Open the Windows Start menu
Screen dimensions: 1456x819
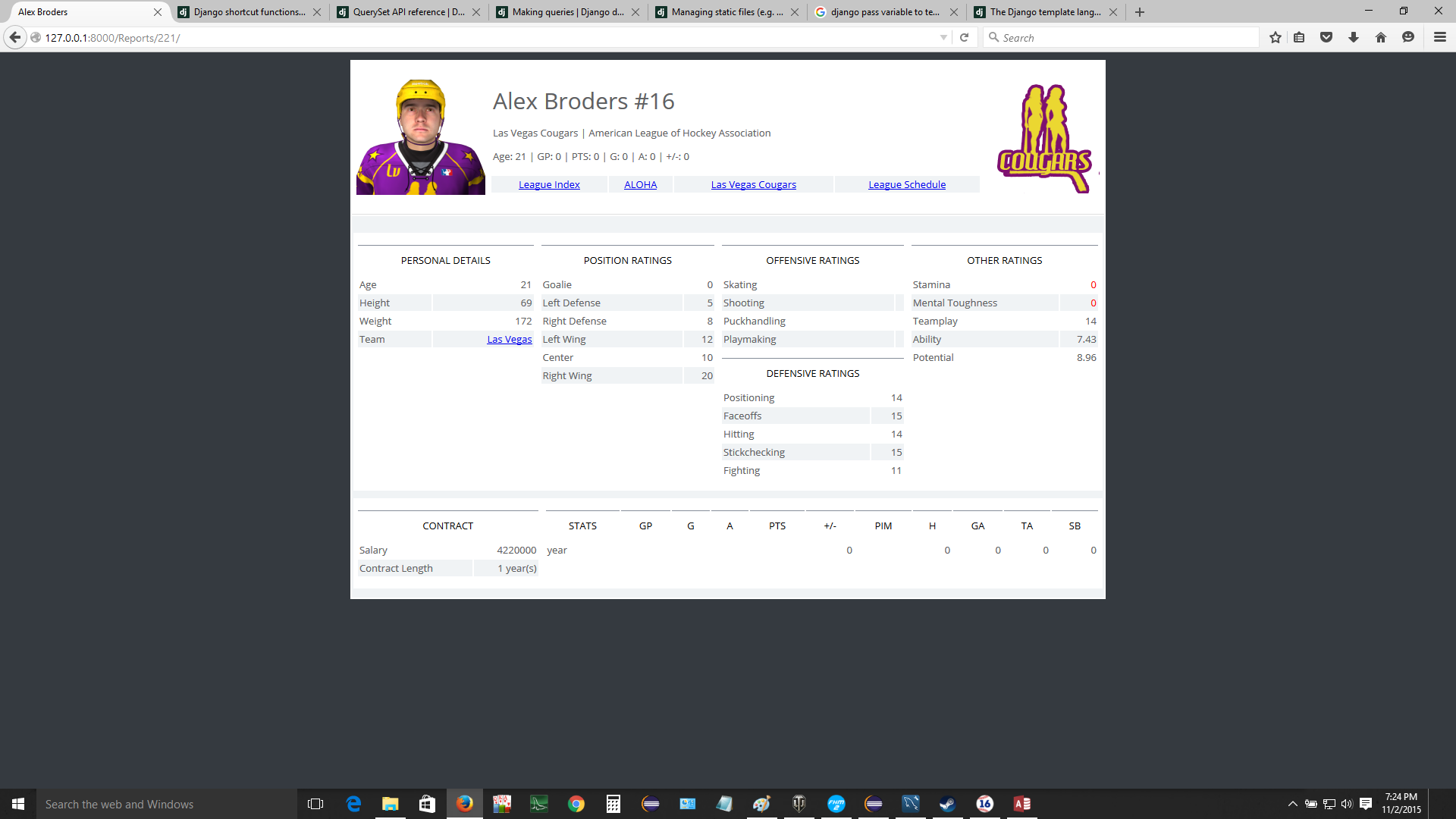pos(18,804)
